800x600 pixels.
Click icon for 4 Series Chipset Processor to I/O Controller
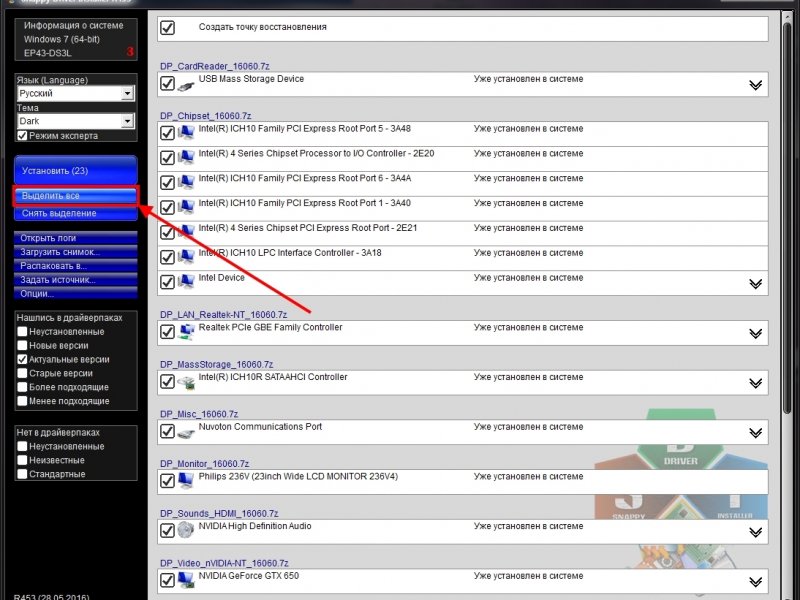[x=186, y=158]
